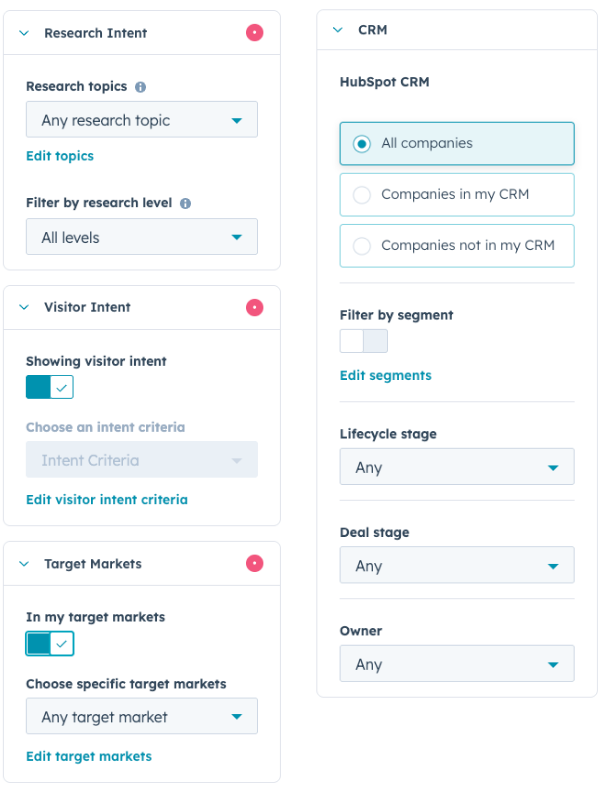Turn off In my target markets toggle
Viewport: 600px width, 800px height.
[50, 644]
